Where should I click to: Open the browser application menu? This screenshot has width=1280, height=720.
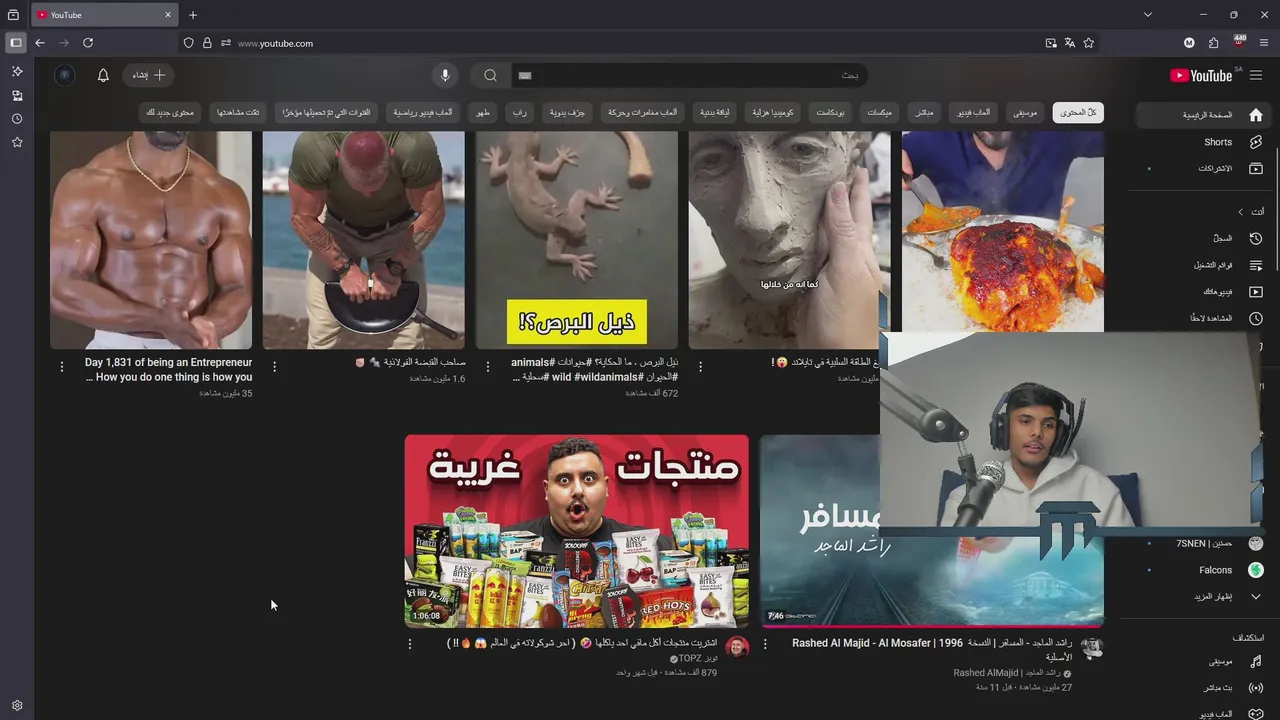1264,43
